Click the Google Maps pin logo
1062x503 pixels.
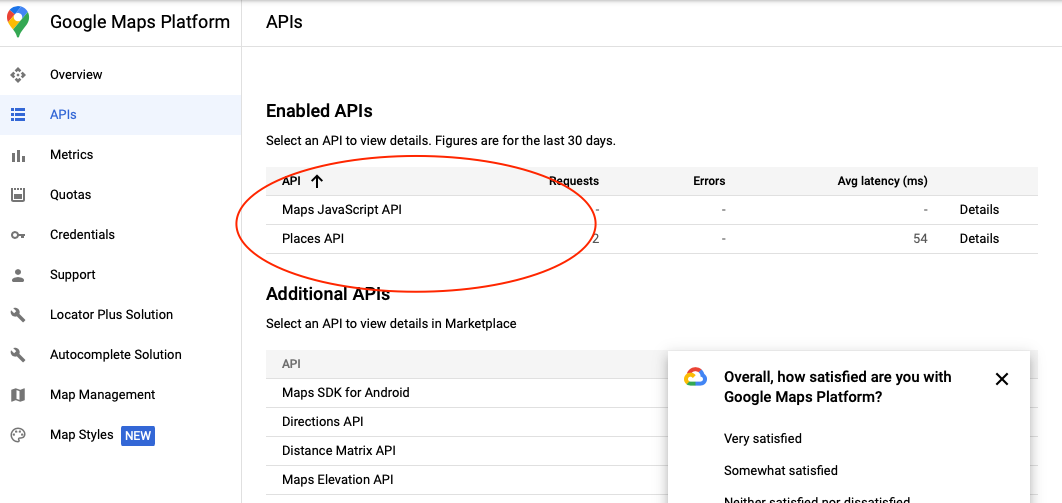(18, 22)
